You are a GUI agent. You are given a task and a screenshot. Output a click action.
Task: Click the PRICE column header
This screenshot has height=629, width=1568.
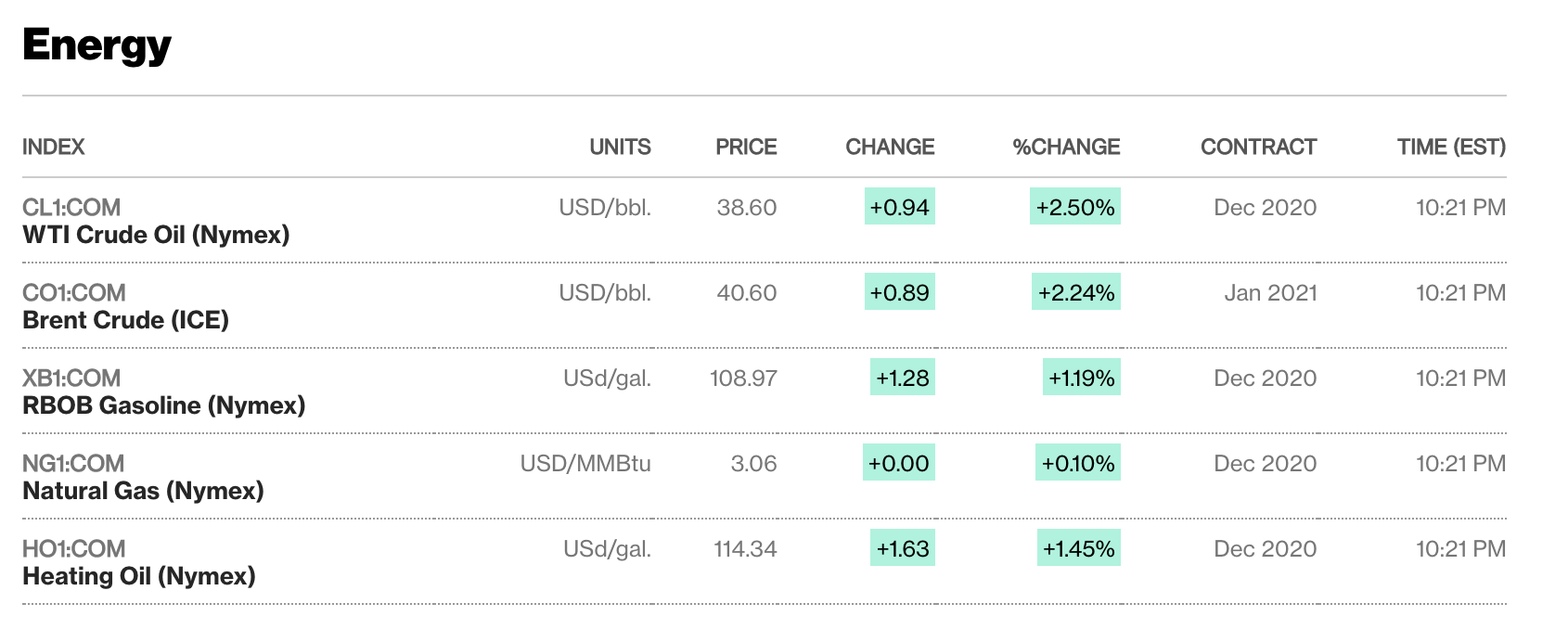[x=746, y=147]
